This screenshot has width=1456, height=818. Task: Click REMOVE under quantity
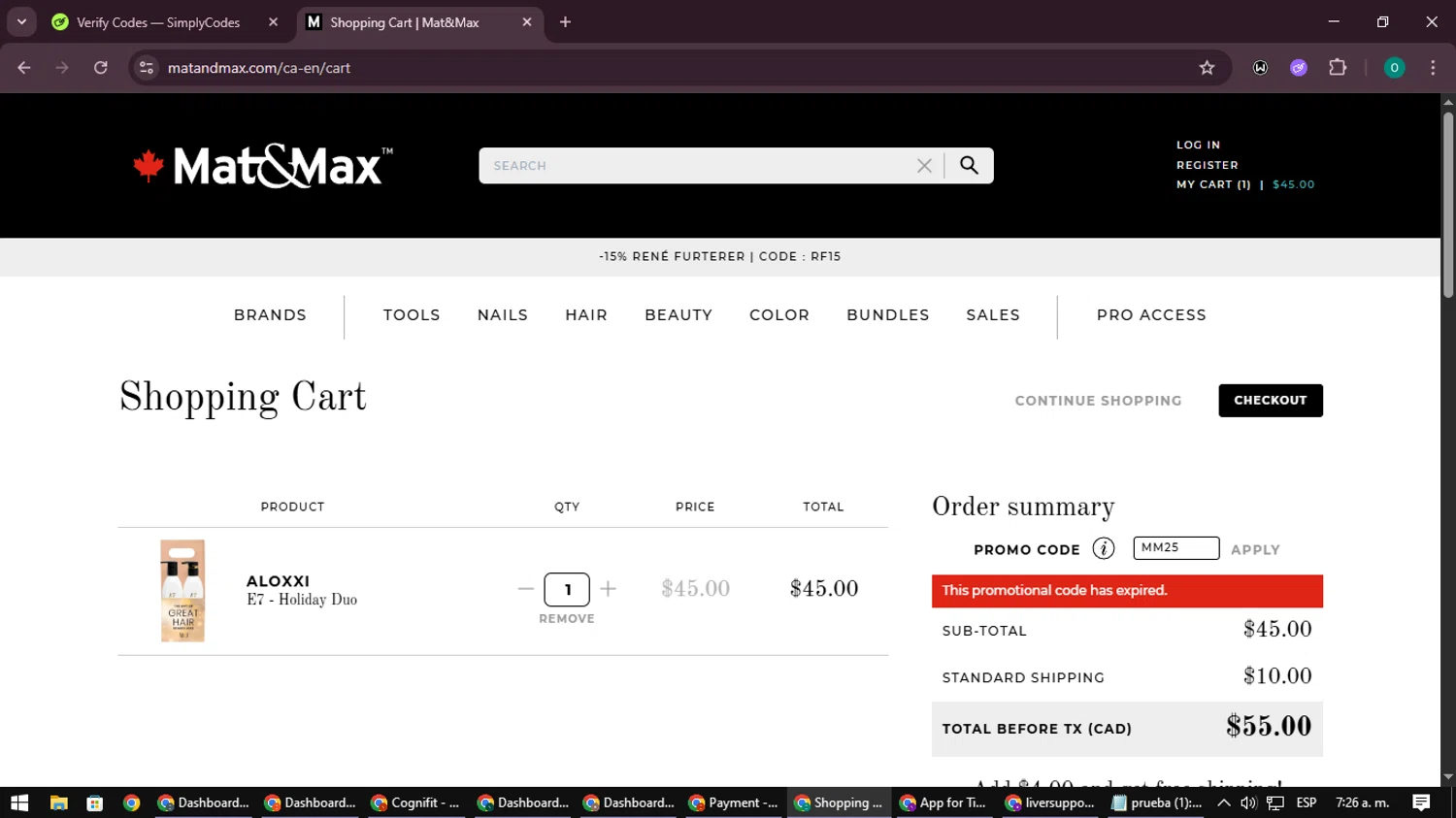point(567,619)
